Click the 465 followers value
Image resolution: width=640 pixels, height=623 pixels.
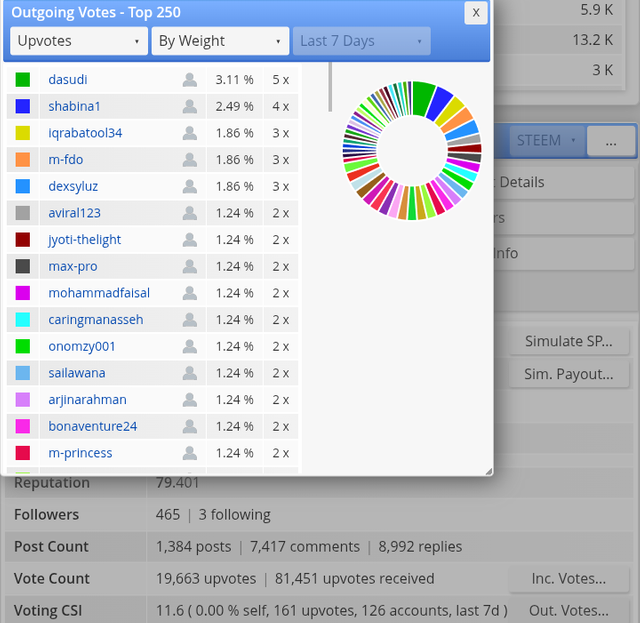[x=168, y=514]
